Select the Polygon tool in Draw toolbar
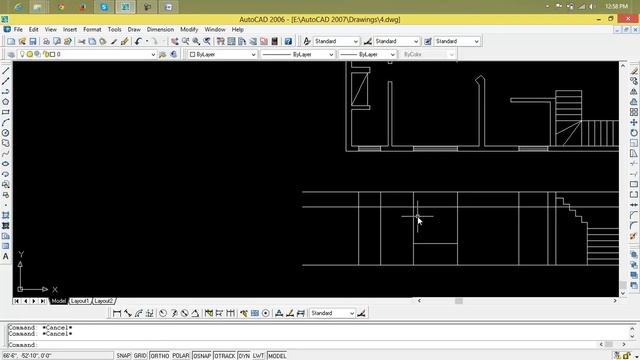The image size is (640, 360). tap(6, 102)
